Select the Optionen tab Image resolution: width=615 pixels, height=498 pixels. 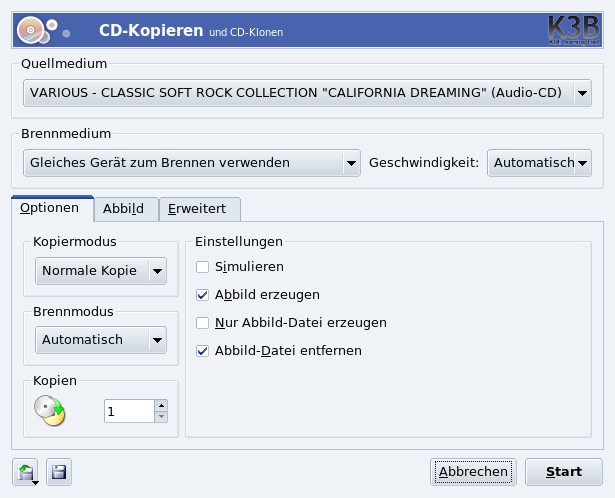(x=50, y=208)
